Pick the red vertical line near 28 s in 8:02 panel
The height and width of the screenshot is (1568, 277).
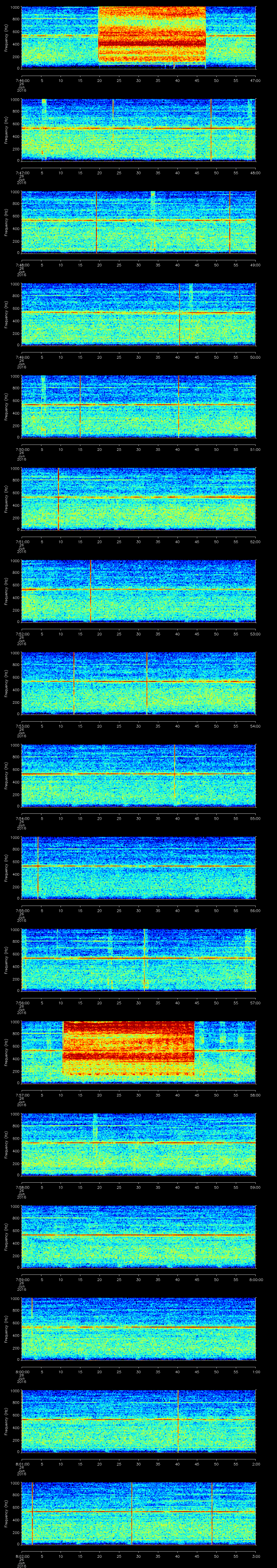(131, 1514)
